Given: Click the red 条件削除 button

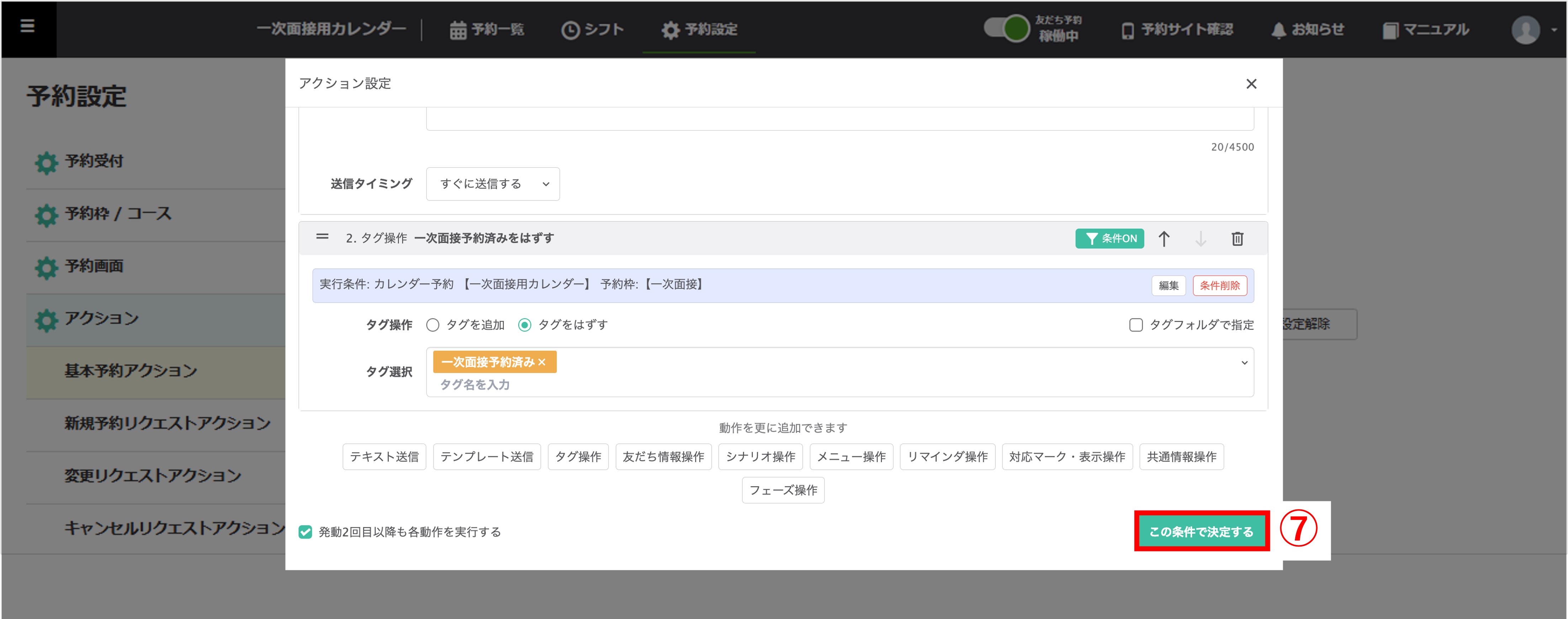Looking at the screenshot, I should coord(1219,286).
